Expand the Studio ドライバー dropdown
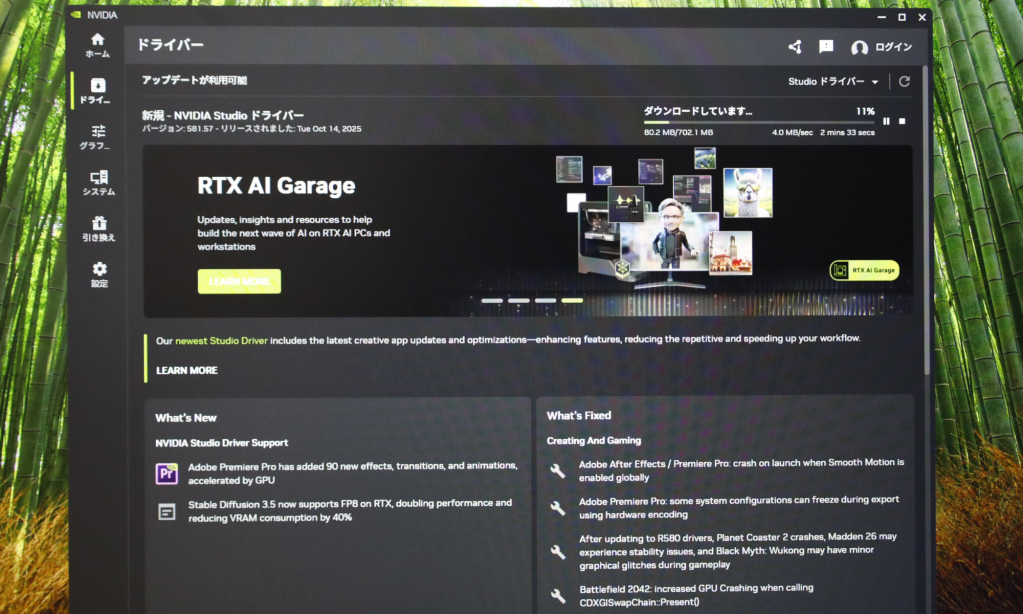Image resolution: width=1023 pixels, height=614 pixels. point(833,82)
